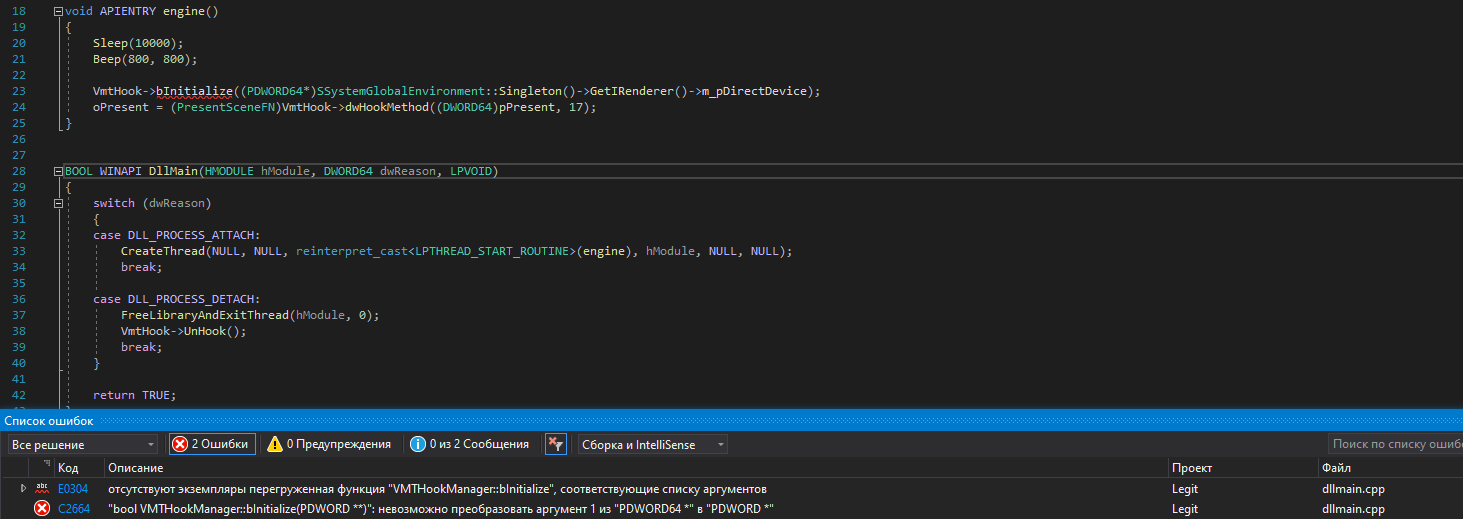The height and width of the screenshot is (519, 1463).
Task: Click the category sort icon column header
Action: [46, 467]
